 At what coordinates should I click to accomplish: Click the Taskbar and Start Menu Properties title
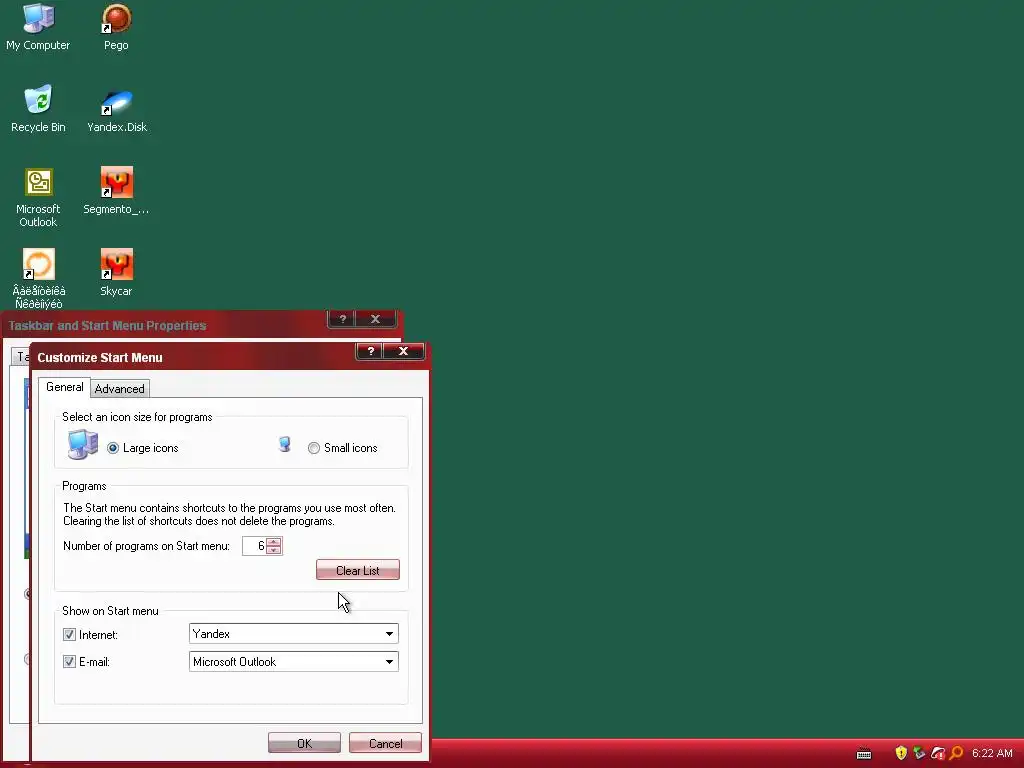(x=107, y=325)
